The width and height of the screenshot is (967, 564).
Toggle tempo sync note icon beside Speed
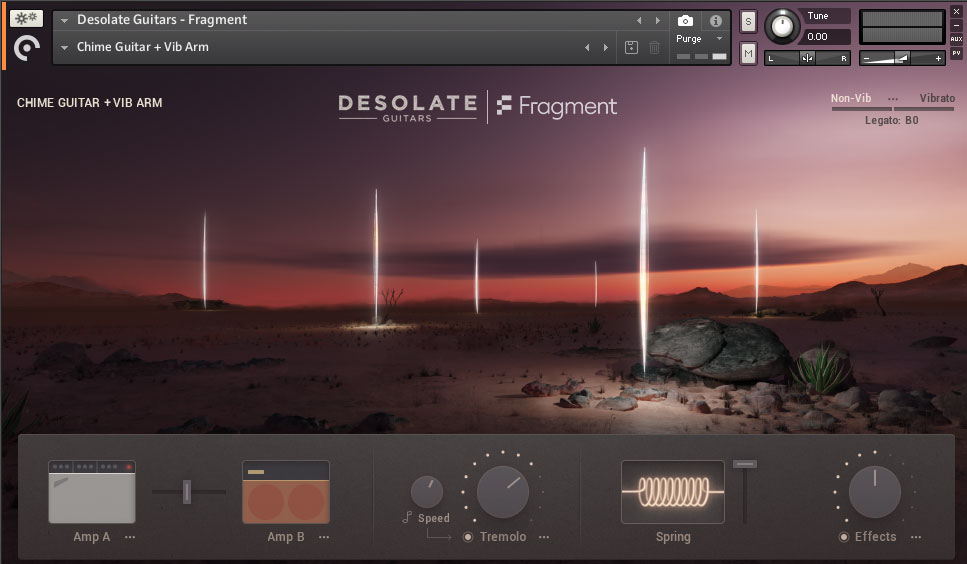[x=407, y=517]
